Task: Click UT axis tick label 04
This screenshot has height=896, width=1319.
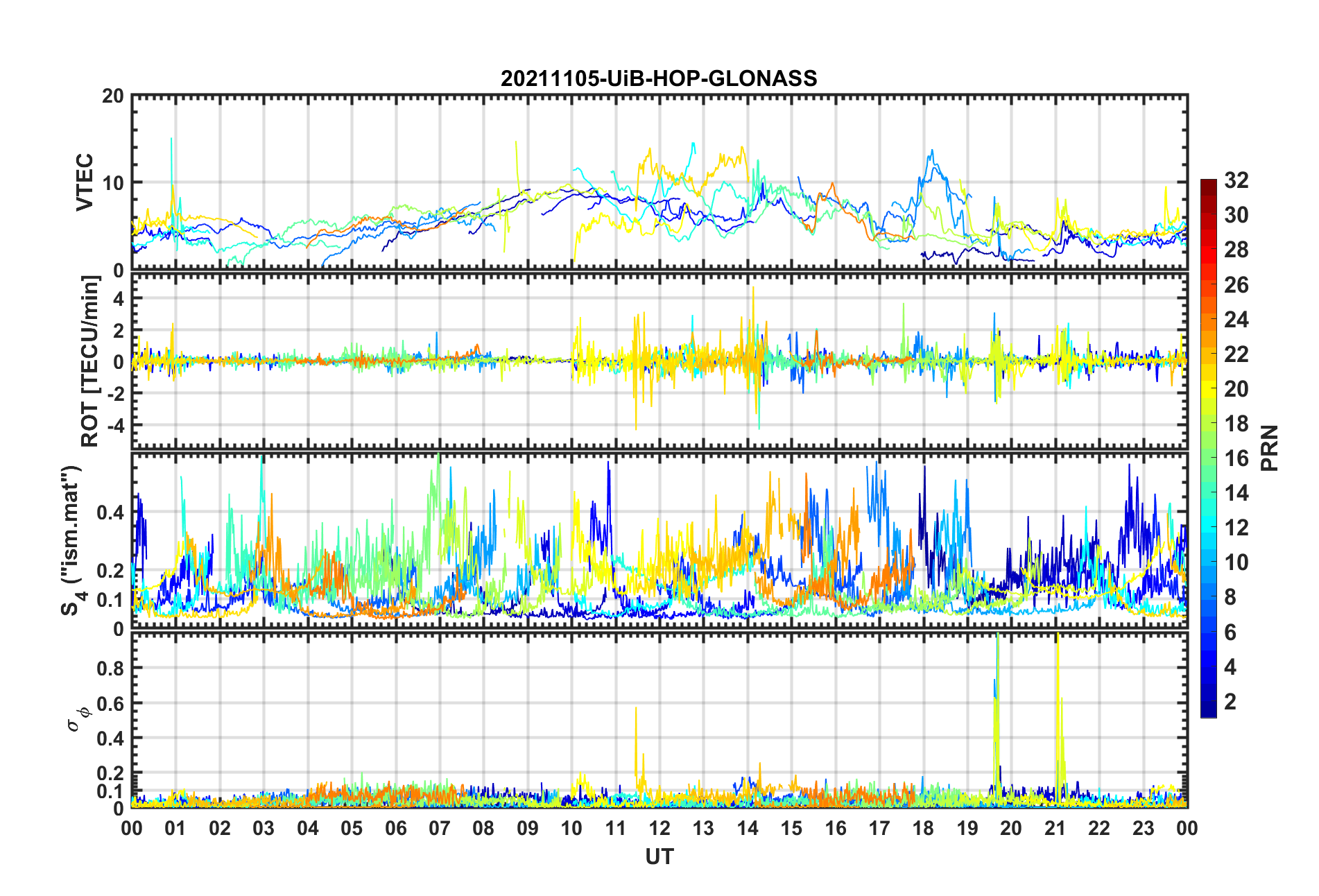Action: 308,828
